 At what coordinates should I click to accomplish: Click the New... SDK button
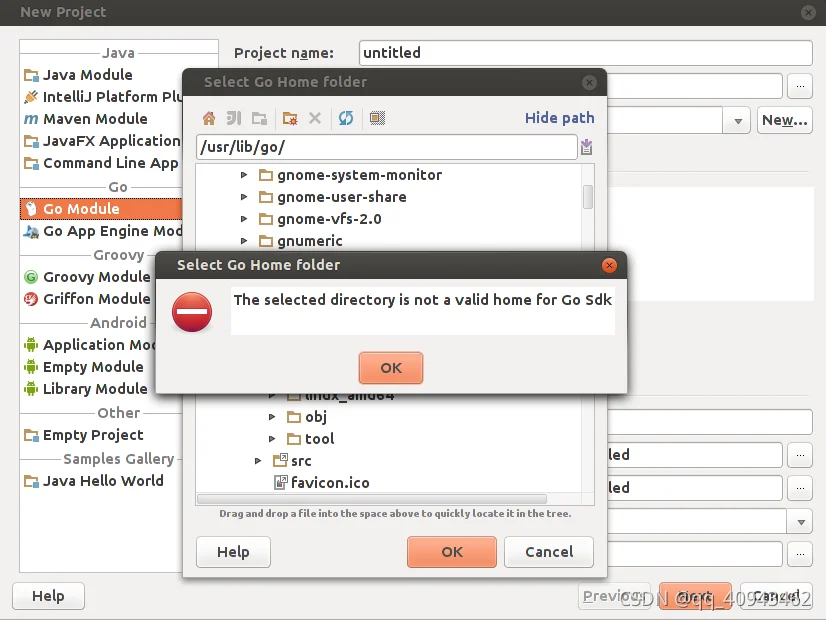(x=784, y=120)
